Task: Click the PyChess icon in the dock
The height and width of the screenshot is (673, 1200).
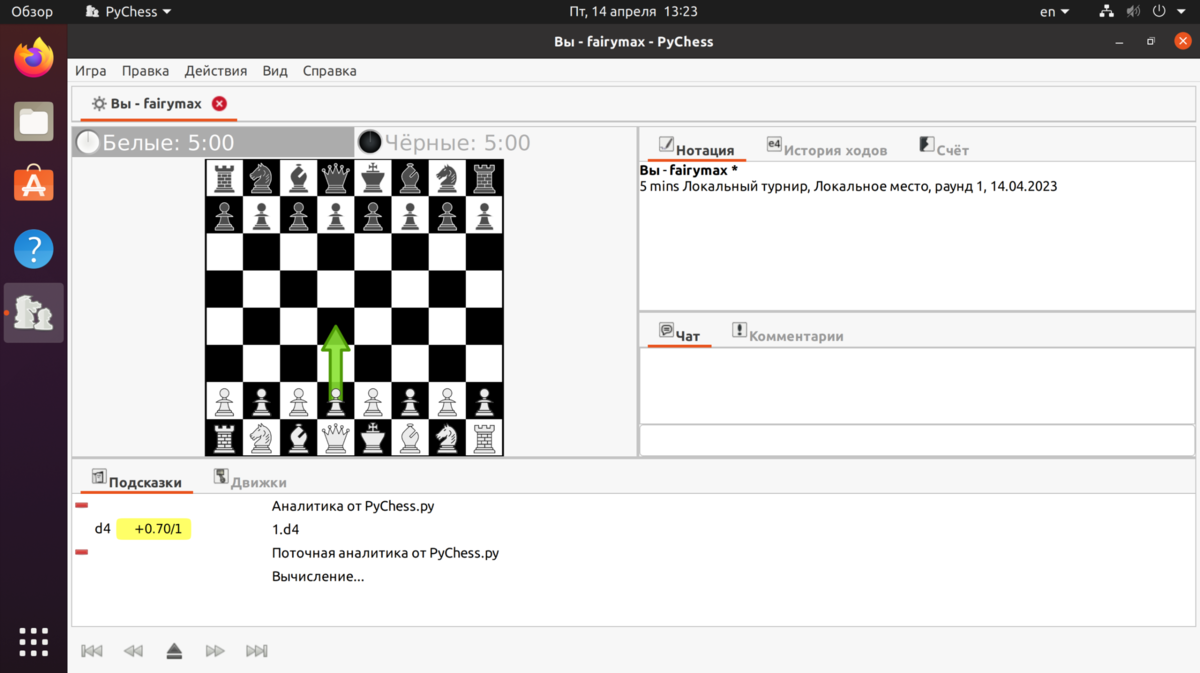Action: coord(34,313)
